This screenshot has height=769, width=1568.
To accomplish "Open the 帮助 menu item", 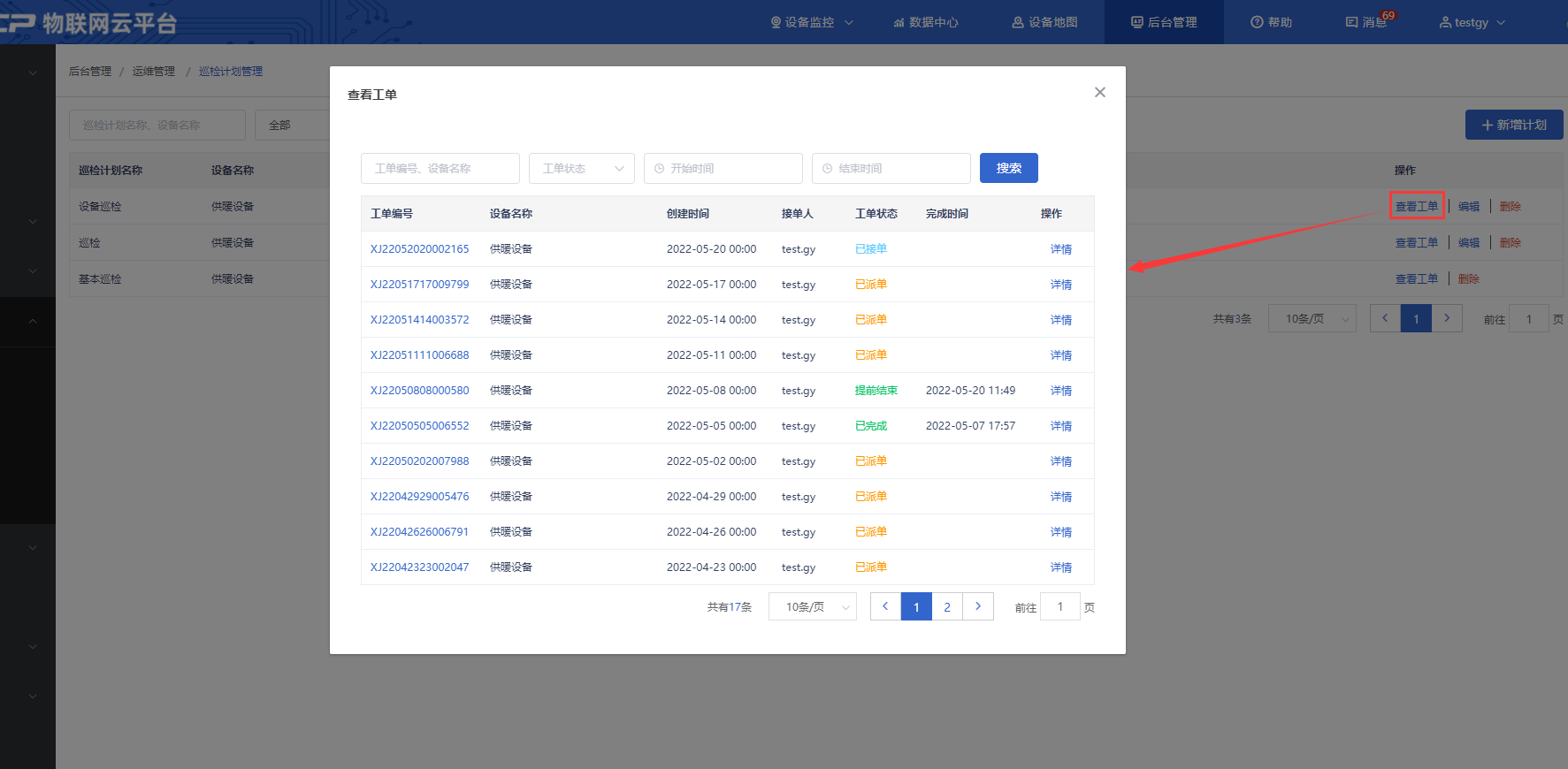I will (1271, 22).
